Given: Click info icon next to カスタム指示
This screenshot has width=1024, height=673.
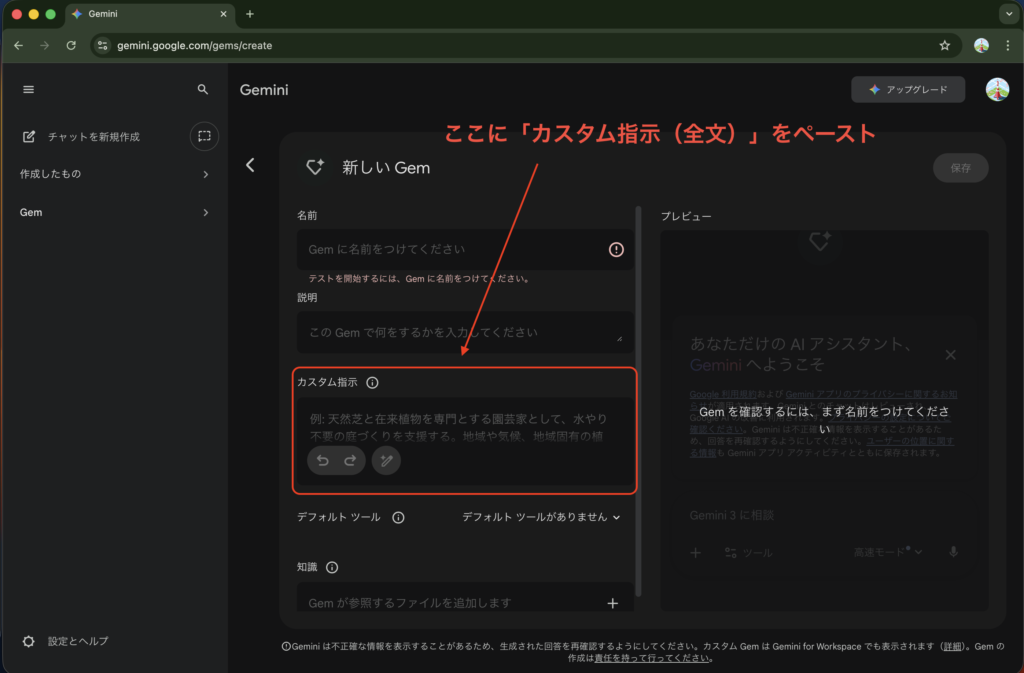Looking at the screenshot, I should (372, 382).
